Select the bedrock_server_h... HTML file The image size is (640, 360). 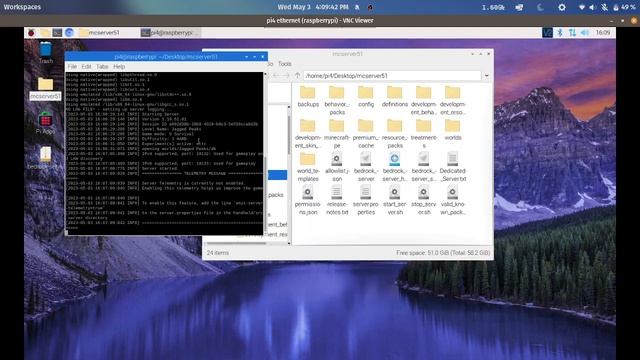[x=395, y=167]
